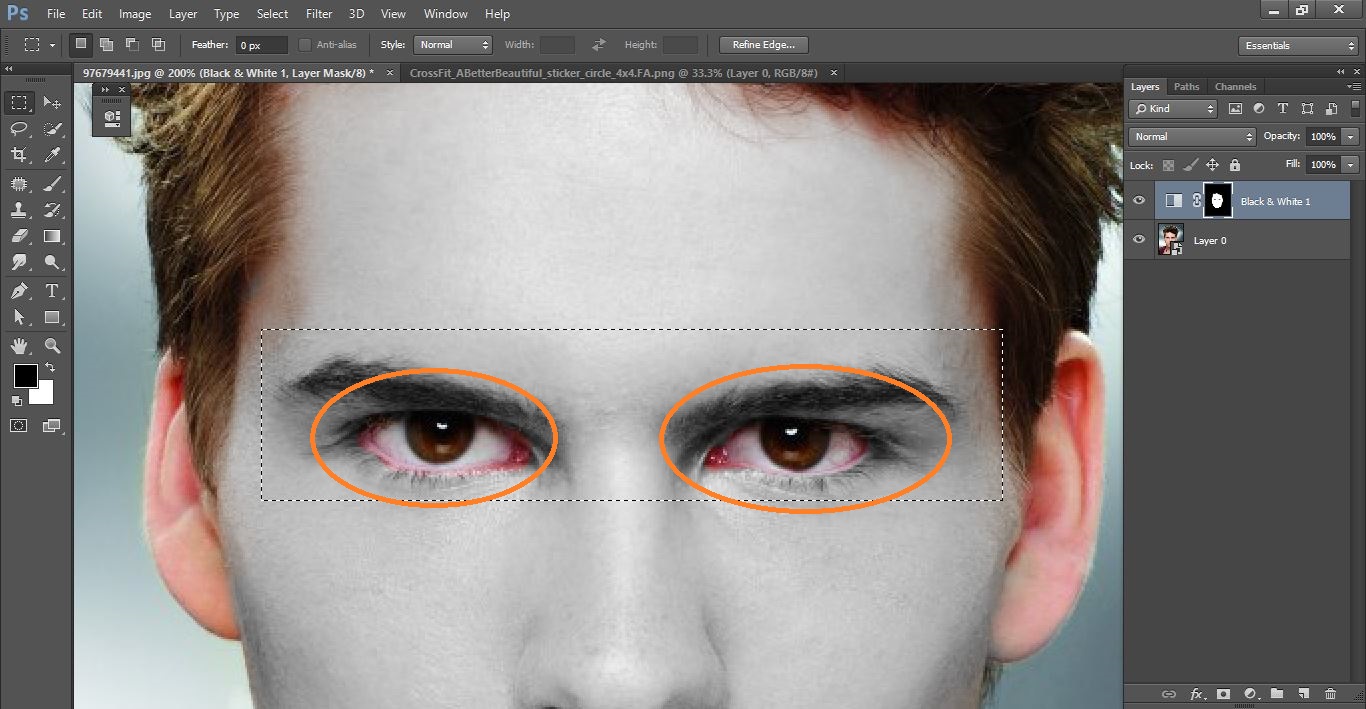The image size is (1366, 709).
Task: Open the Filter menu
Action: [x=318, y=13]
